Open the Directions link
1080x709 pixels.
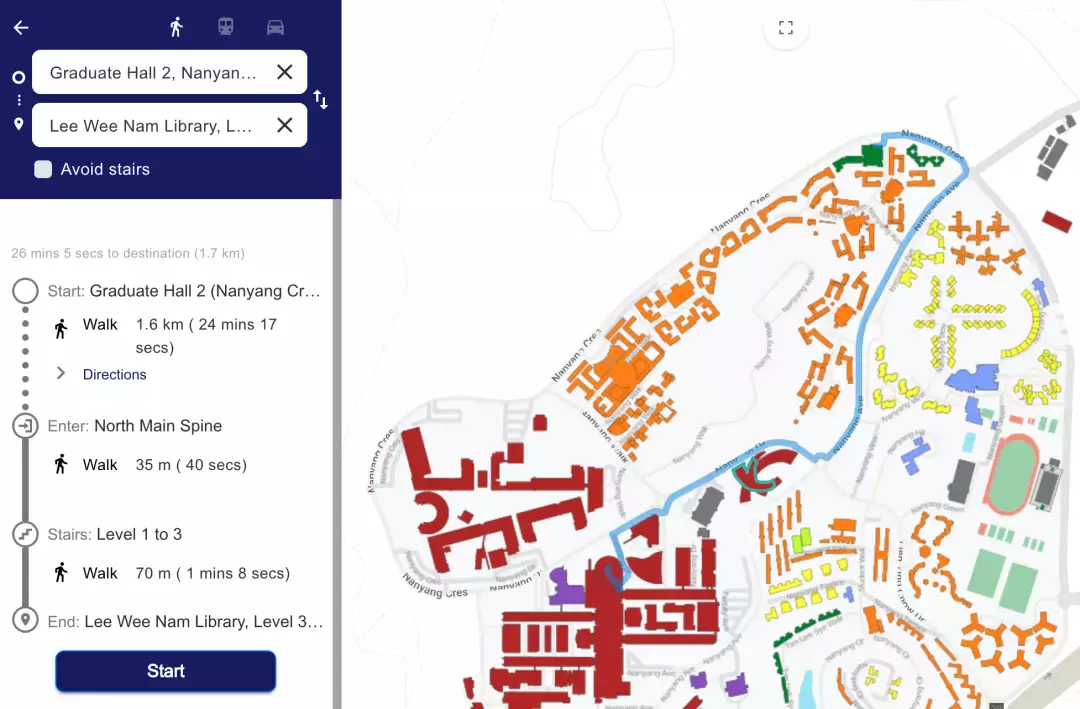click(115, 374)
